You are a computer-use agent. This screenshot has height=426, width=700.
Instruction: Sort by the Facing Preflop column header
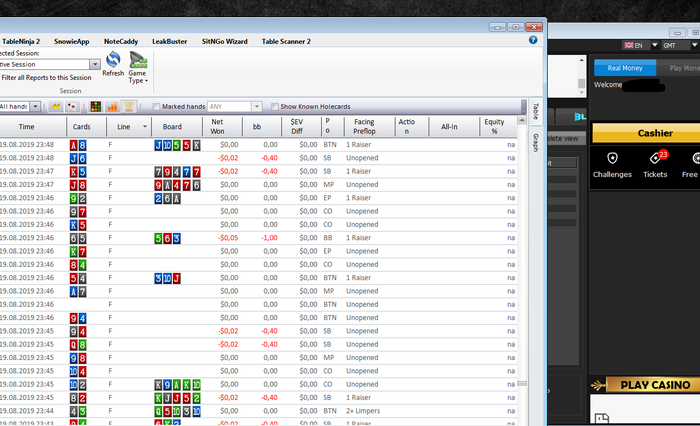click(369, 127)
